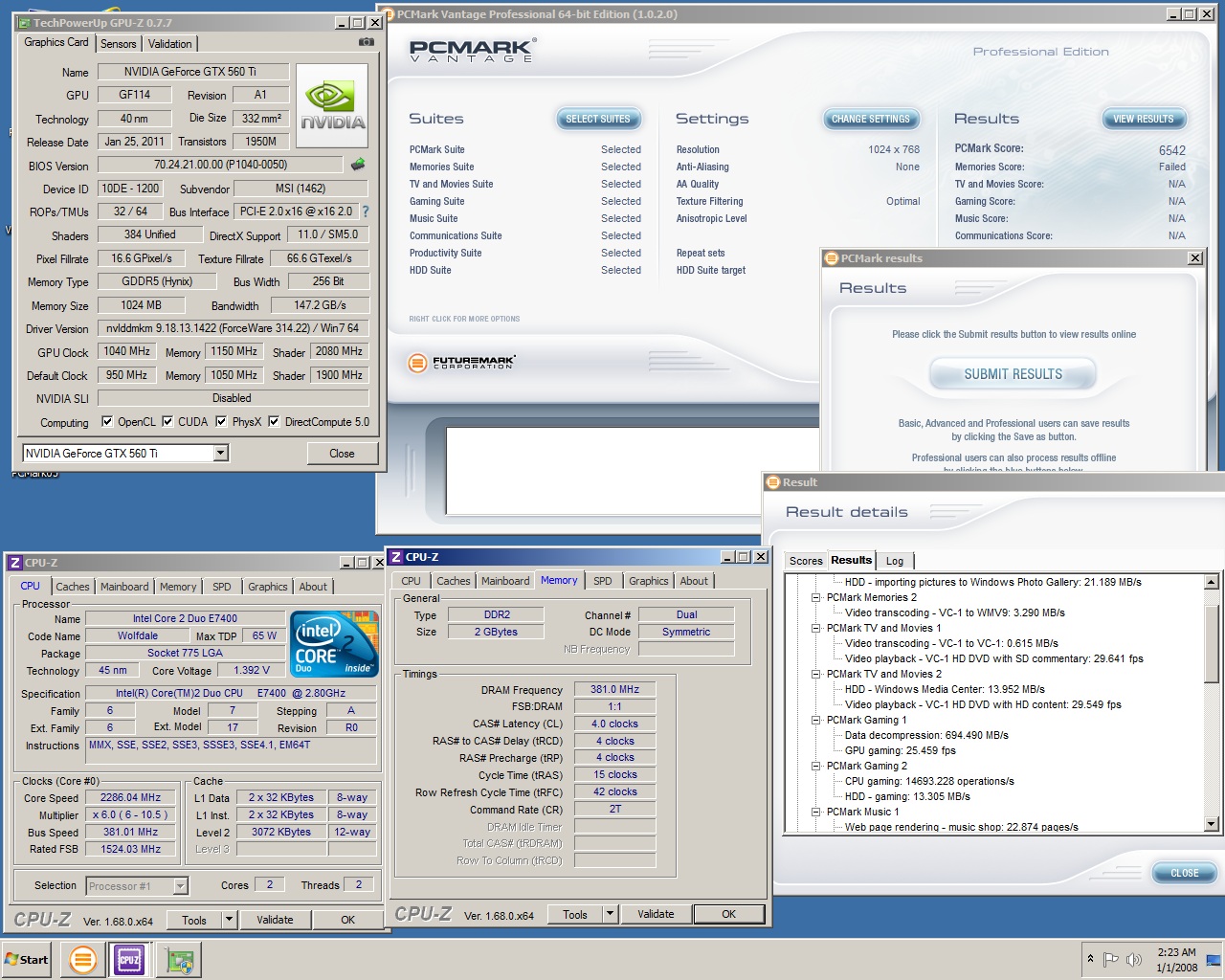Viewport: 1225px width, 980px height.
Task: Click the DRAM Frequency 381.0 MHz value
Action: tap(614, 689)
